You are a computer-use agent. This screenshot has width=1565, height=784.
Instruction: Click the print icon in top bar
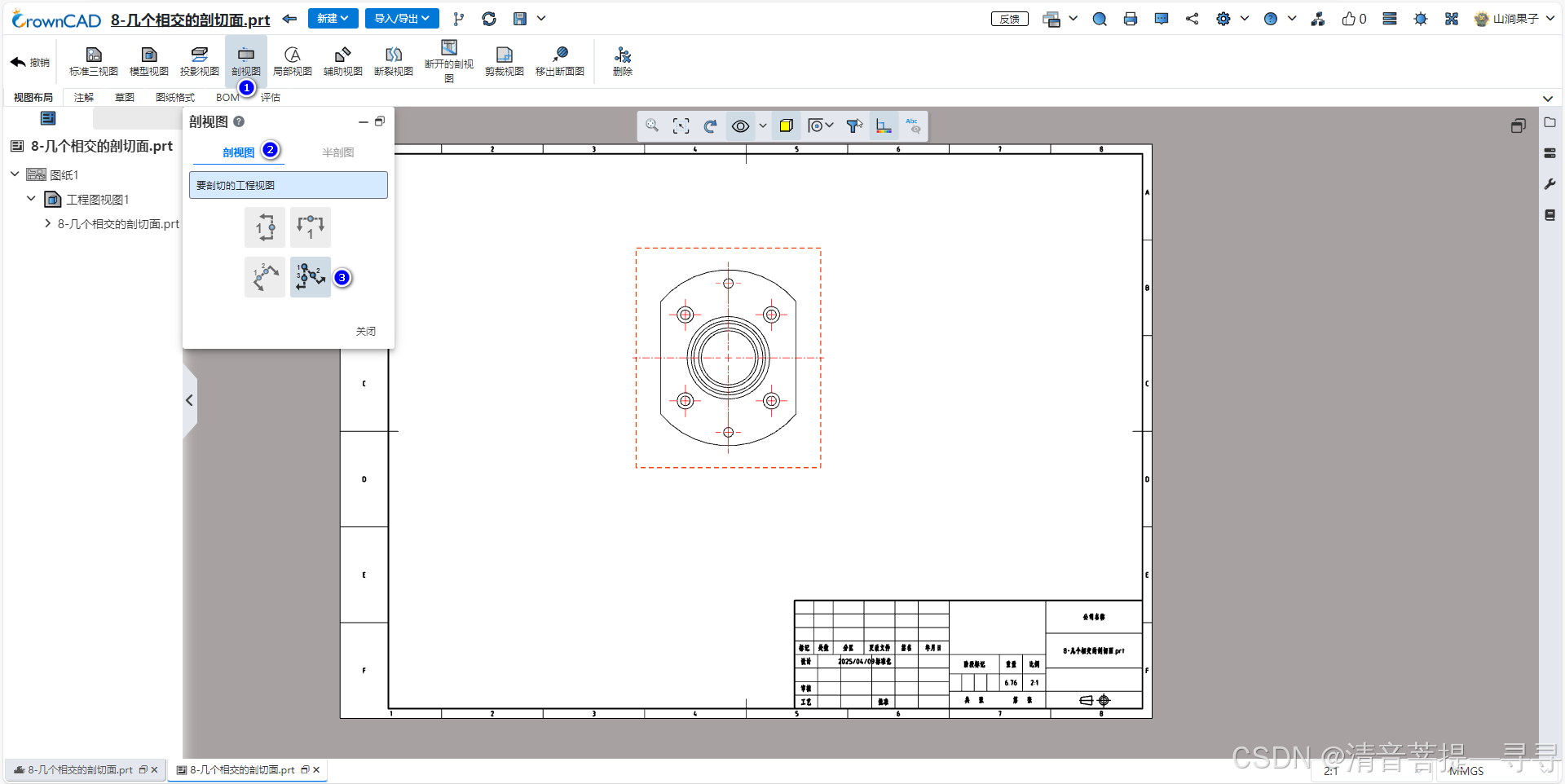point(1131,19)
